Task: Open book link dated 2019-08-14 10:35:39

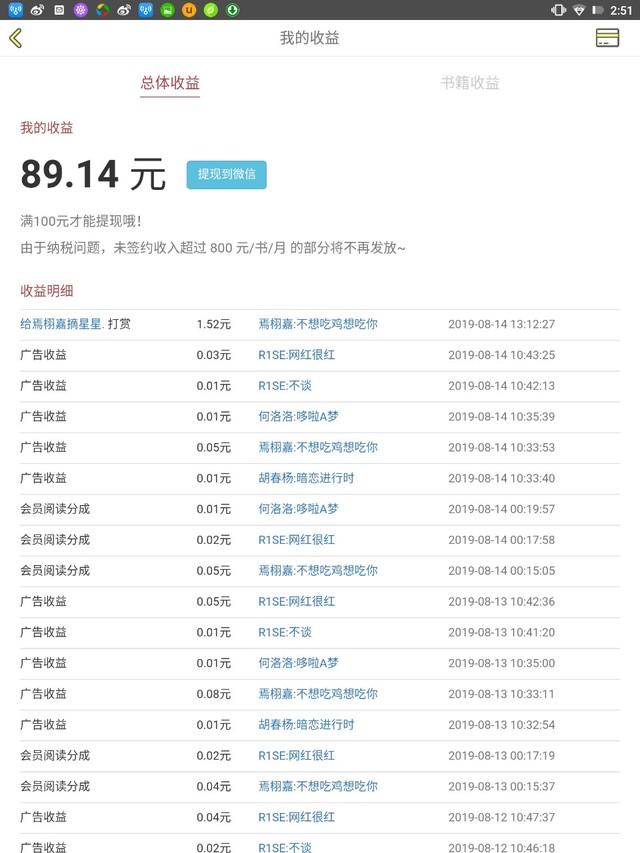Action: [298, 416]
